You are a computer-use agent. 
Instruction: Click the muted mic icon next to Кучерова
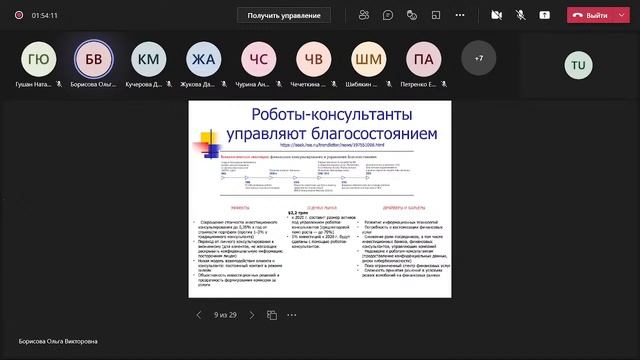(x=169, y=84)
